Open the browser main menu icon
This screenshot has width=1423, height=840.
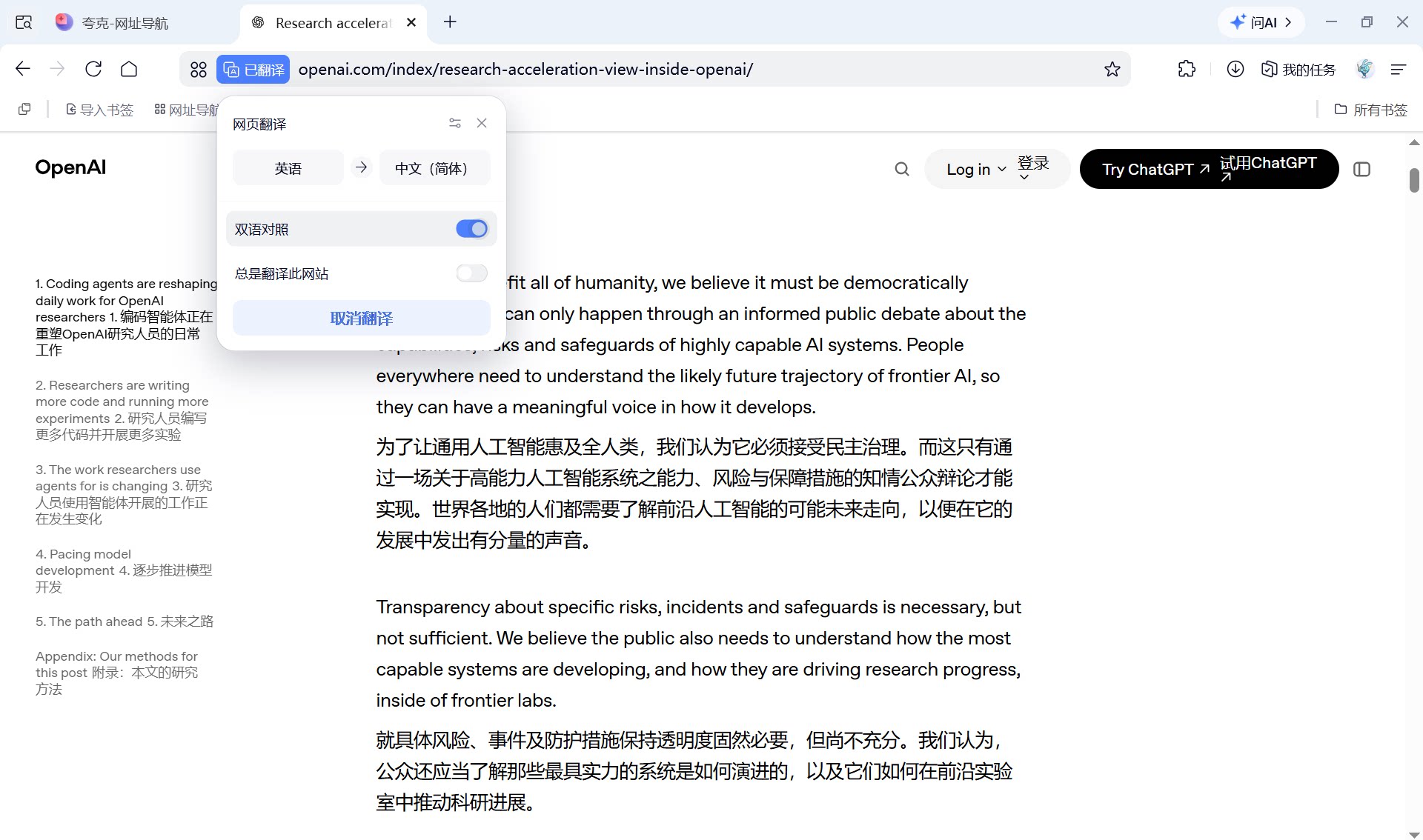(1399, 70)
